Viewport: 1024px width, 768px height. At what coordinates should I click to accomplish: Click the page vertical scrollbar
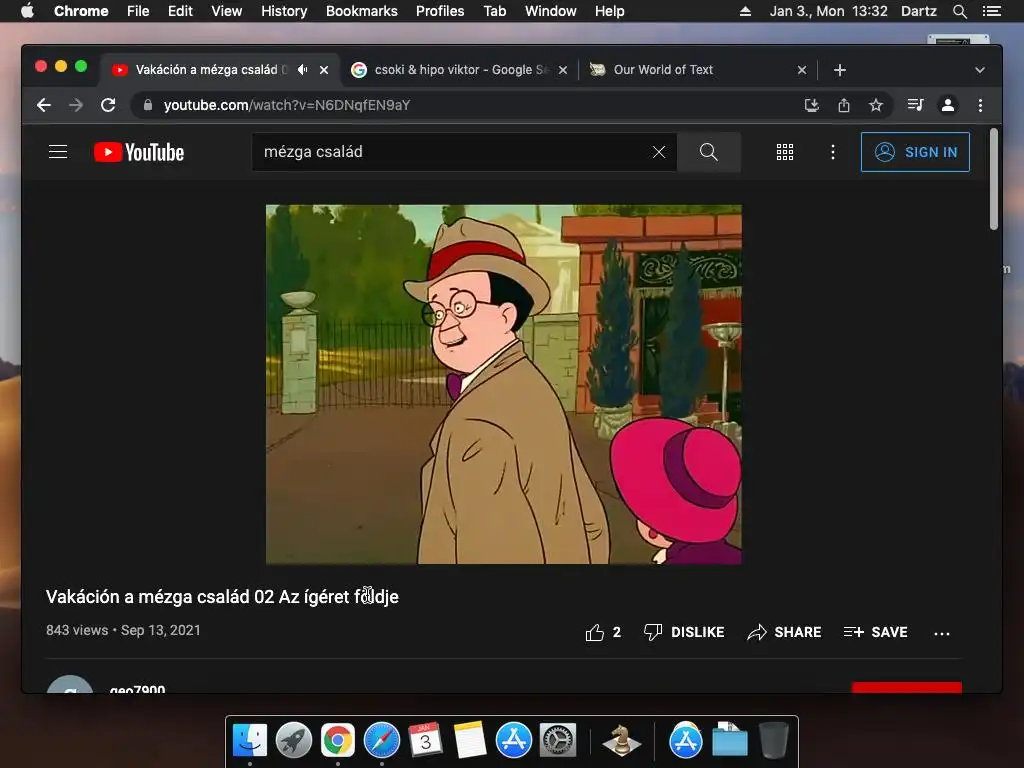(x=994, y=179)
